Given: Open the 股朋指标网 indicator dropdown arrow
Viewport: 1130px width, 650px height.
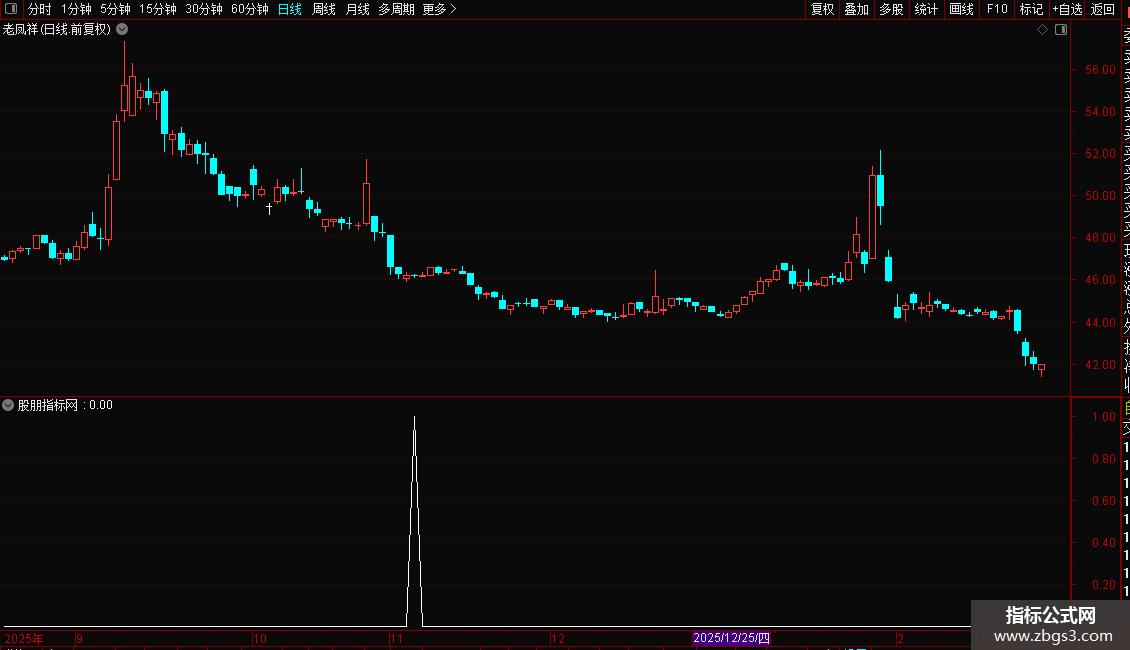Looking at the screenshot, I should tap(8, 405).
